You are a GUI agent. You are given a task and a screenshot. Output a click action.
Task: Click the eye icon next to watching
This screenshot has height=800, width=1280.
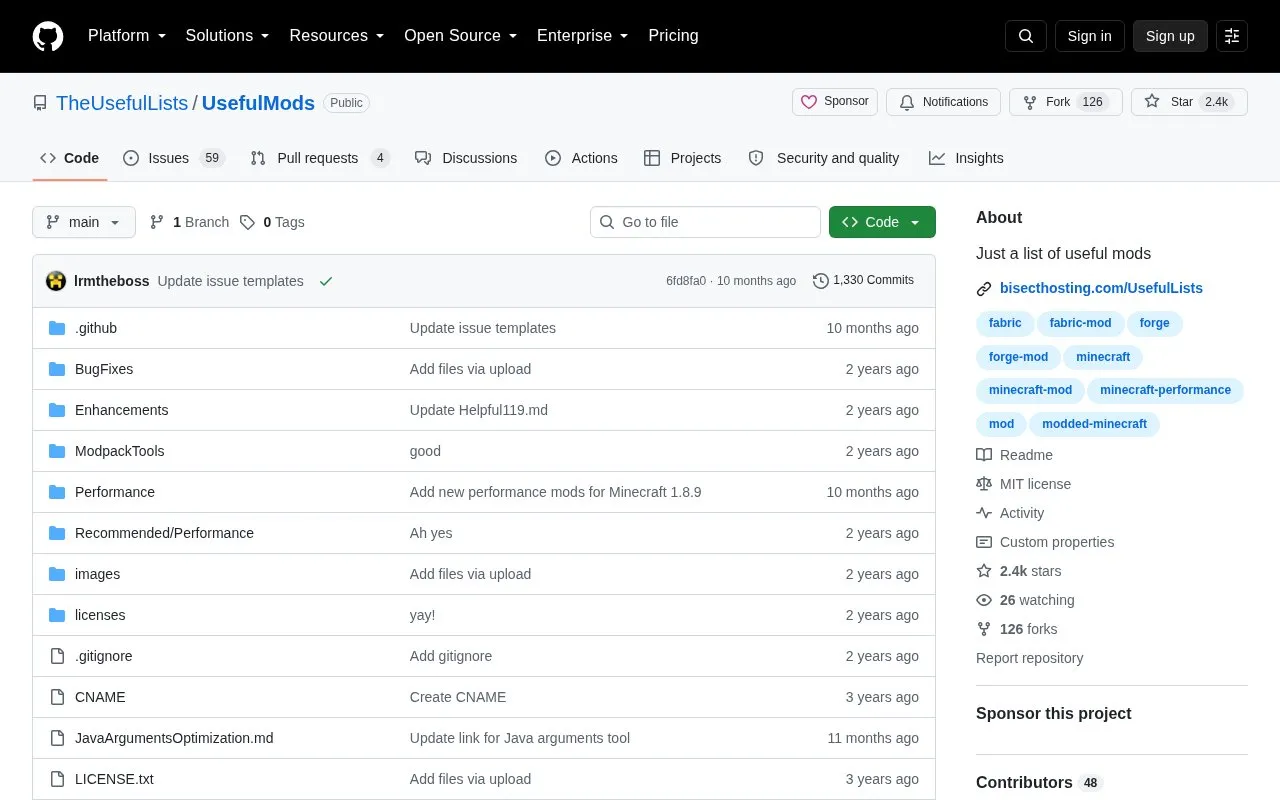[x=984, y=600]
